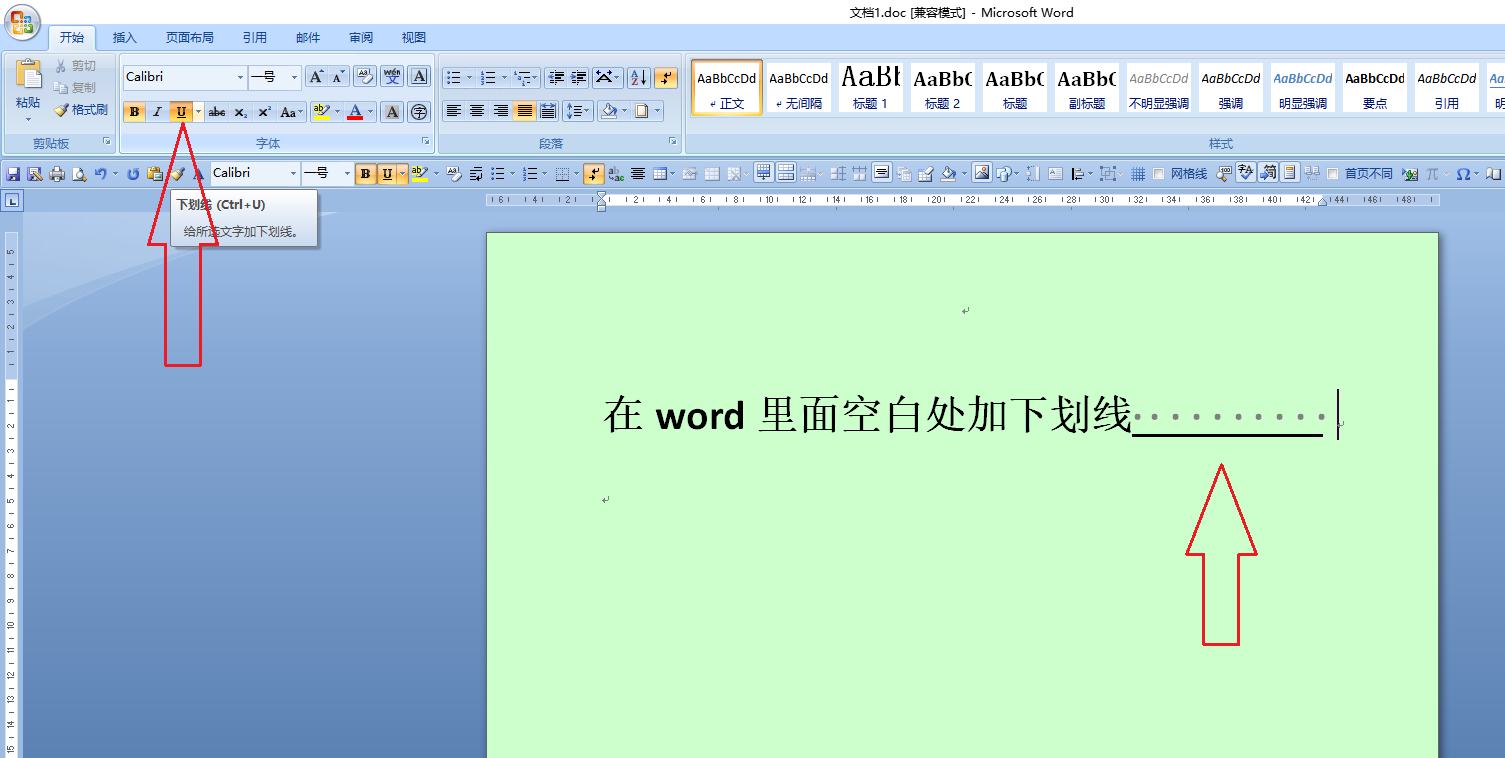The image size is (1505, 758).
Task: Click the Phonetic Guide (wén) icon
Action: [x=392, y=77]
